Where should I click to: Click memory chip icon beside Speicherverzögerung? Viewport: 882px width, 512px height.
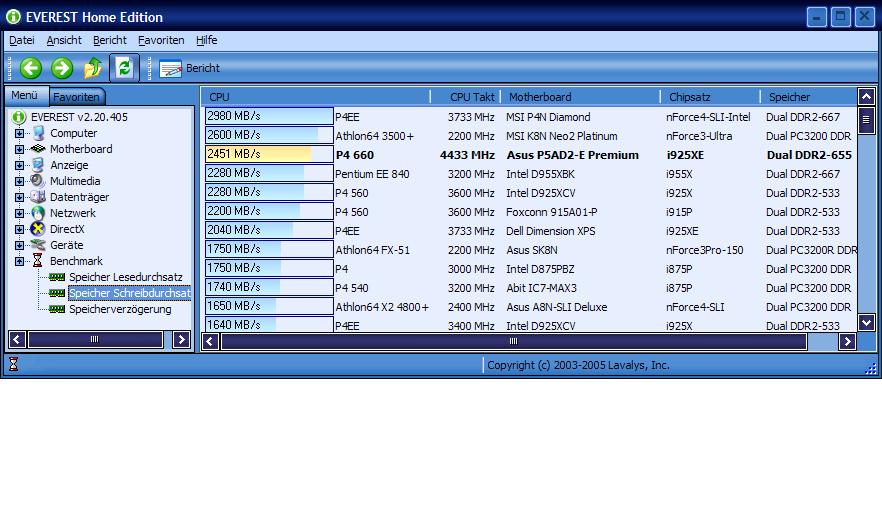click(57, 309)
